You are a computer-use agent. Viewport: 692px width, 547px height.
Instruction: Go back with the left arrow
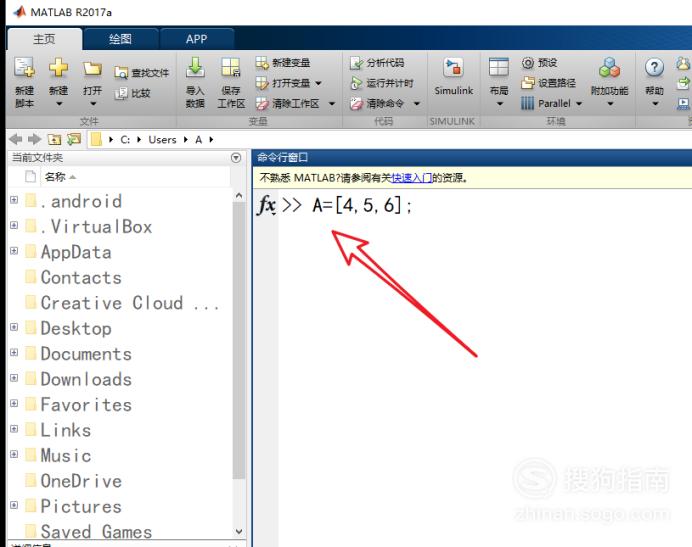15,140
